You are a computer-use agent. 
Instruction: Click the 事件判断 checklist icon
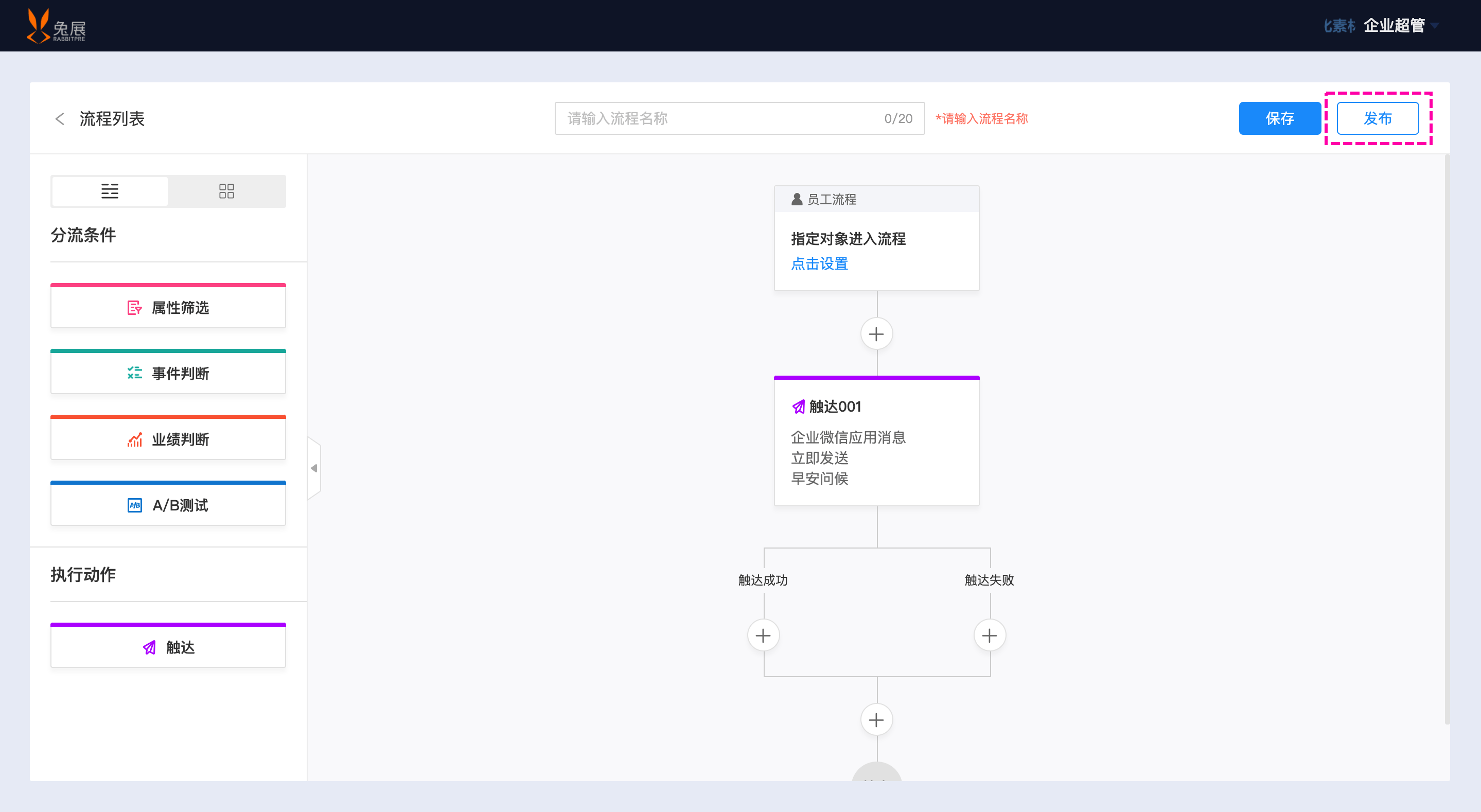134,373
